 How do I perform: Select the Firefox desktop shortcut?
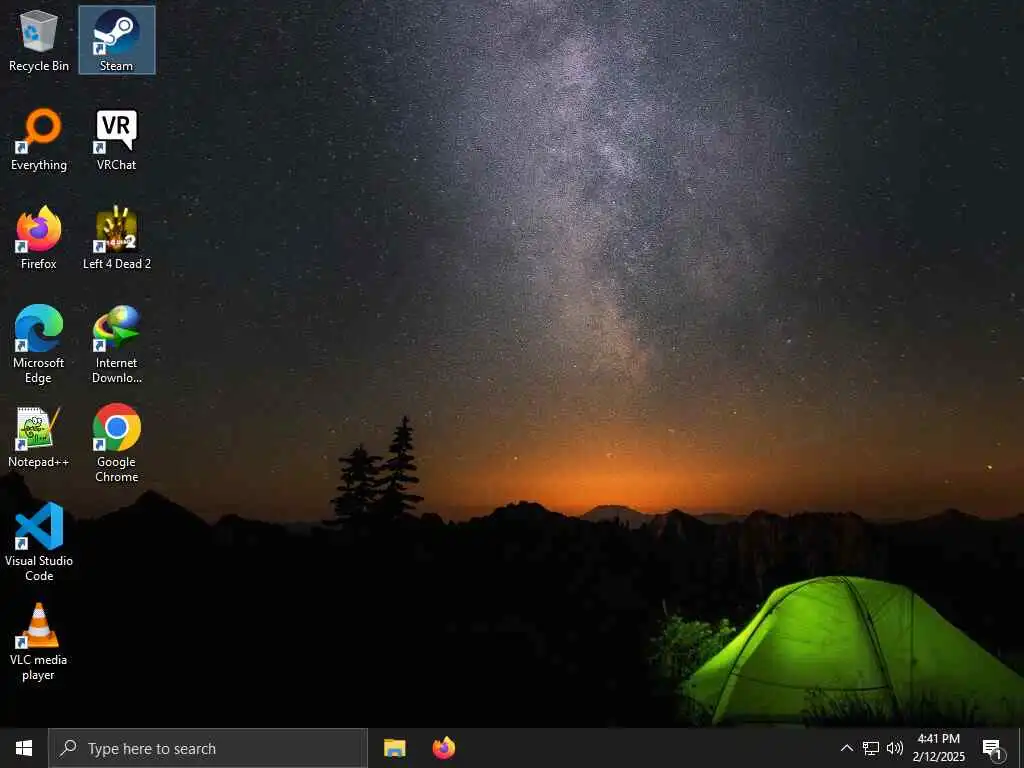click(39, 238)
